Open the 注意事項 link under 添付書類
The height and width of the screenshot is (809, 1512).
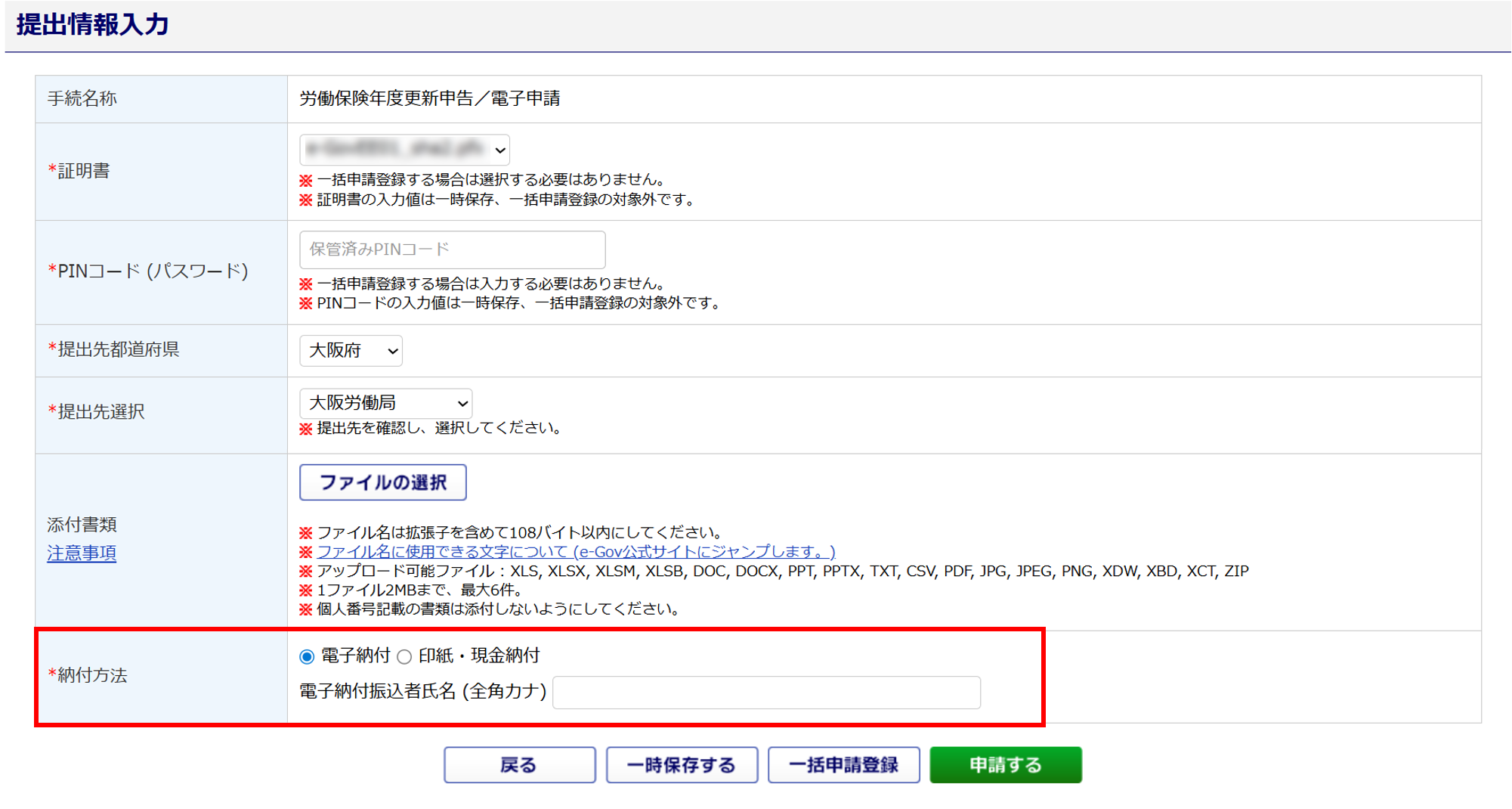tap(82, 553)
